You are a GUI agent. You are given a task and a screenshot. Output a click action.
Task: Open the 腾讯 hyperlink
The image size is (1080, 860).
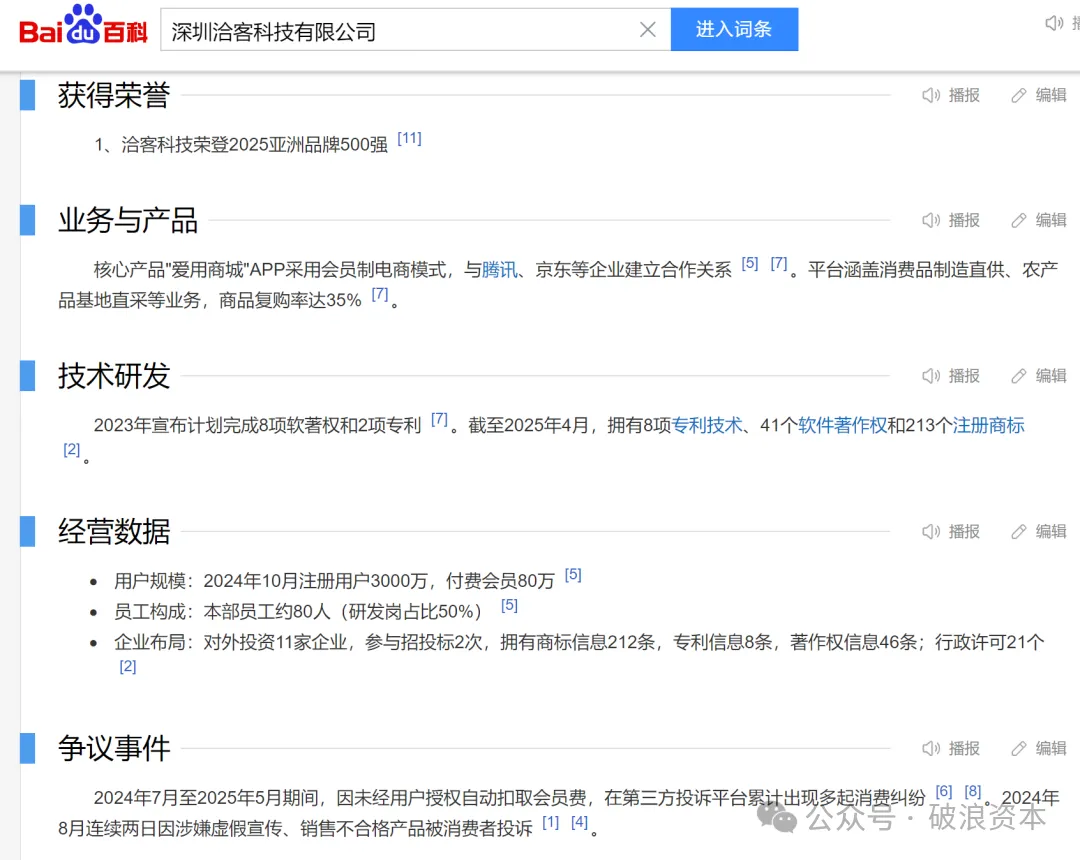click(x=499, y=269)
